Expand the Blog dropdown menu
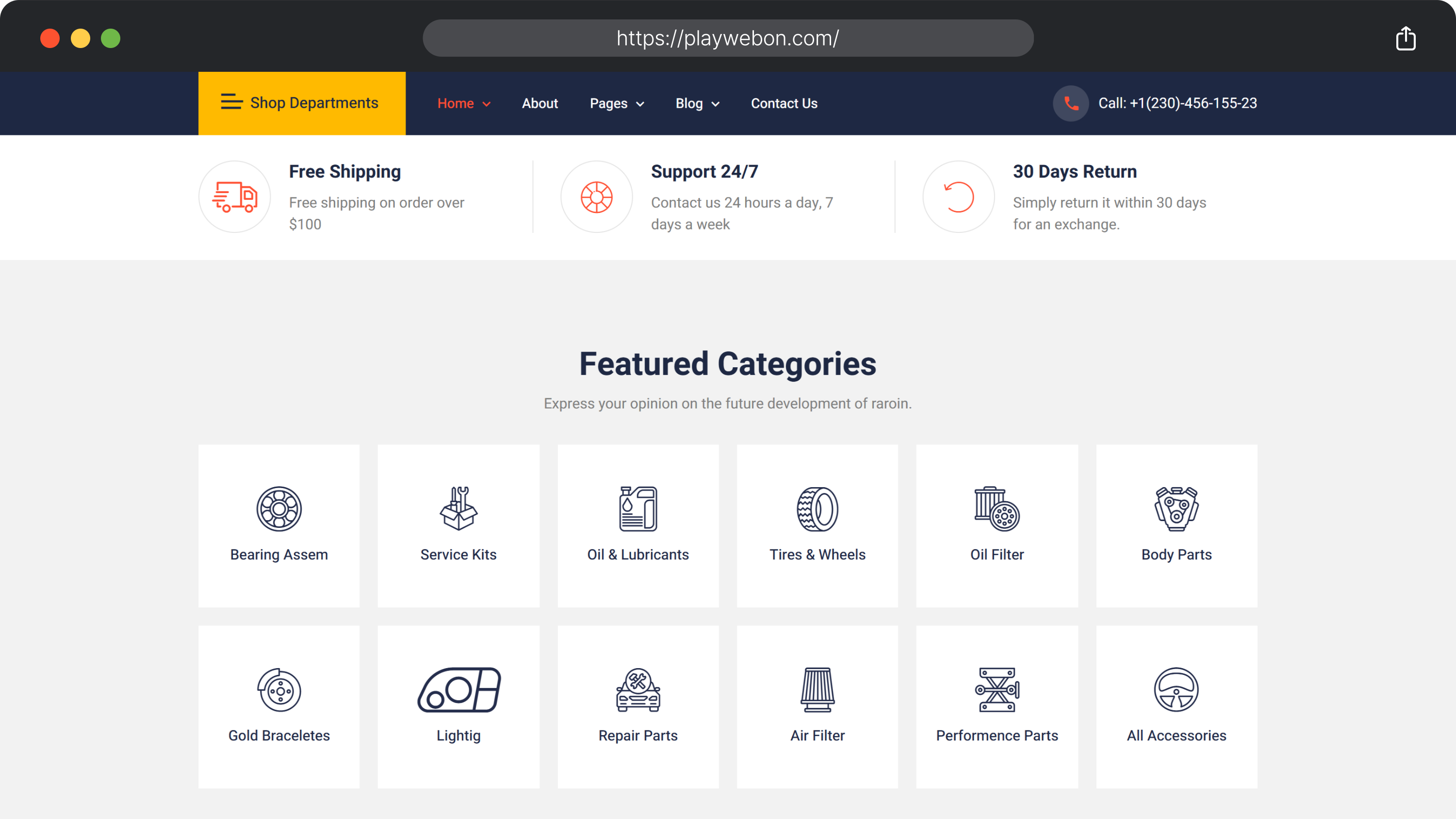Image resolution: width=1456 pixels, height=819 pixels. 697,103
